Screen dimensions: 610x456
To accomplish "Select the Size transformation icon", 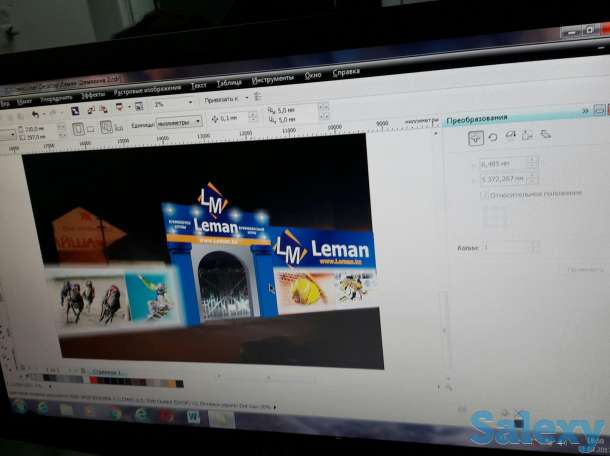I will click(528, 134).
